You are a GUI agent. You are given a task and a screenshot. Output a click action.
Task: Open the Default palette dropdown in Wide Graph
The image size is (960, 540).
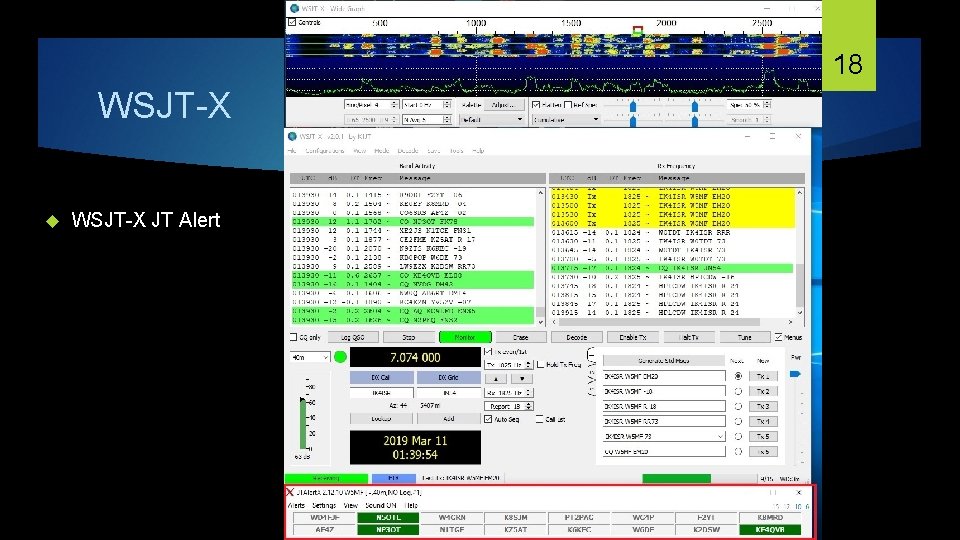493,119
